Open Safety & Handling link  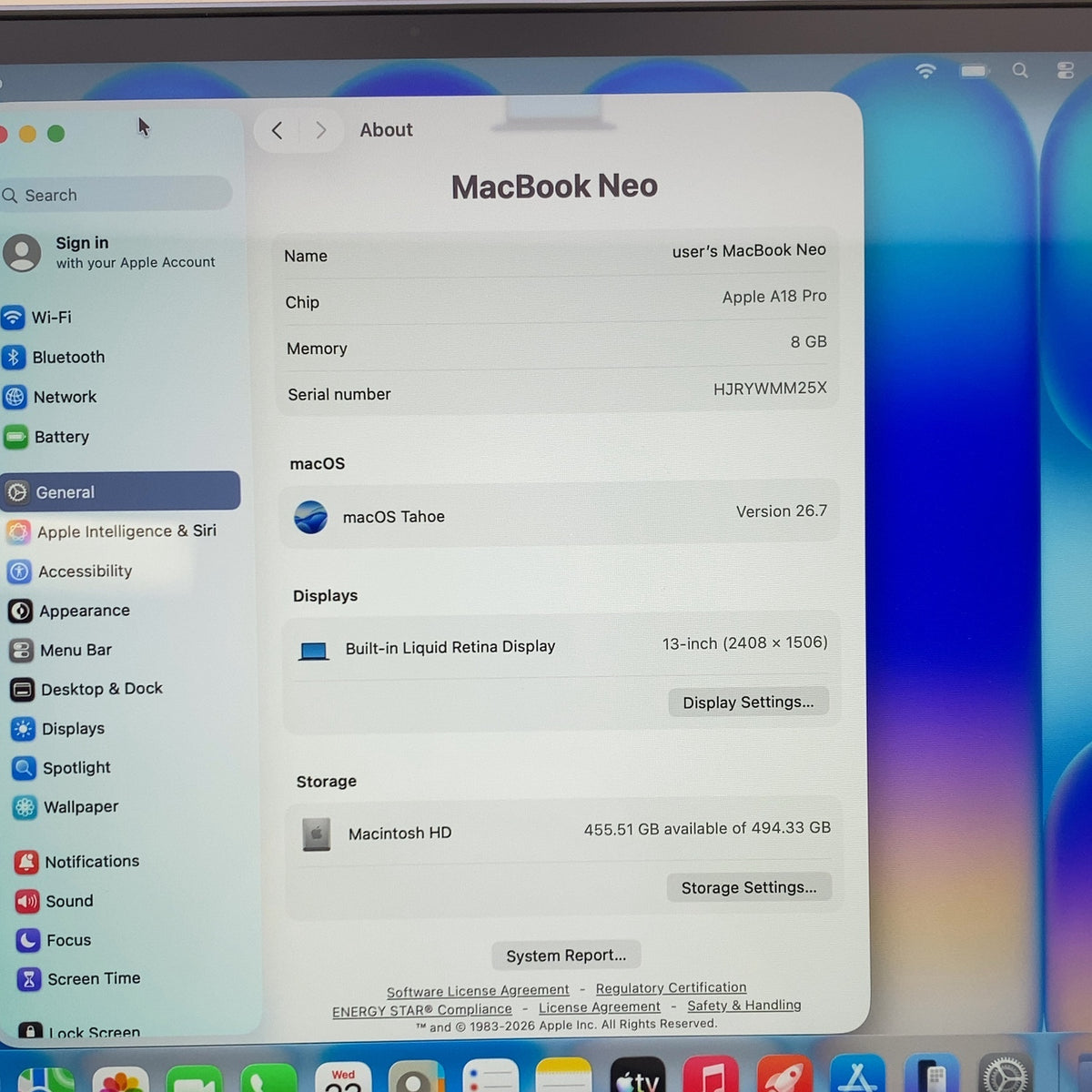click(744, 1005)
